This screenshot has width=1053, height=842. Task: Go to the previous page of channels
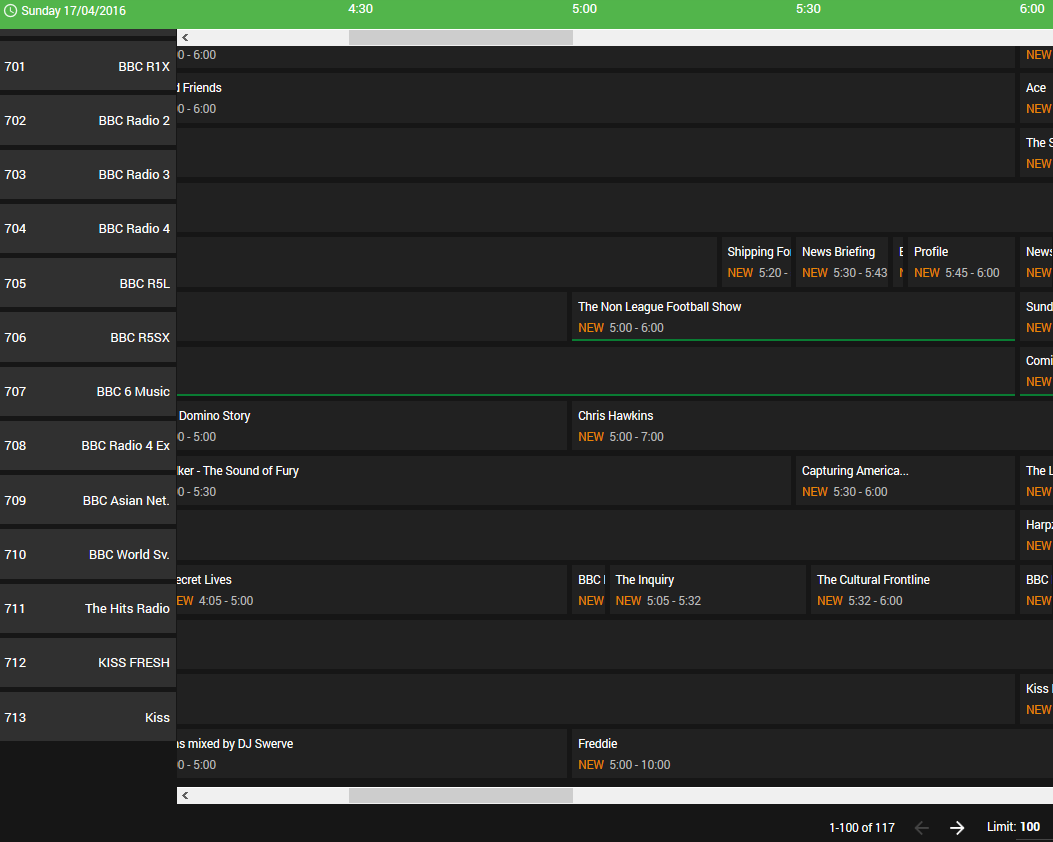point(922,827)
